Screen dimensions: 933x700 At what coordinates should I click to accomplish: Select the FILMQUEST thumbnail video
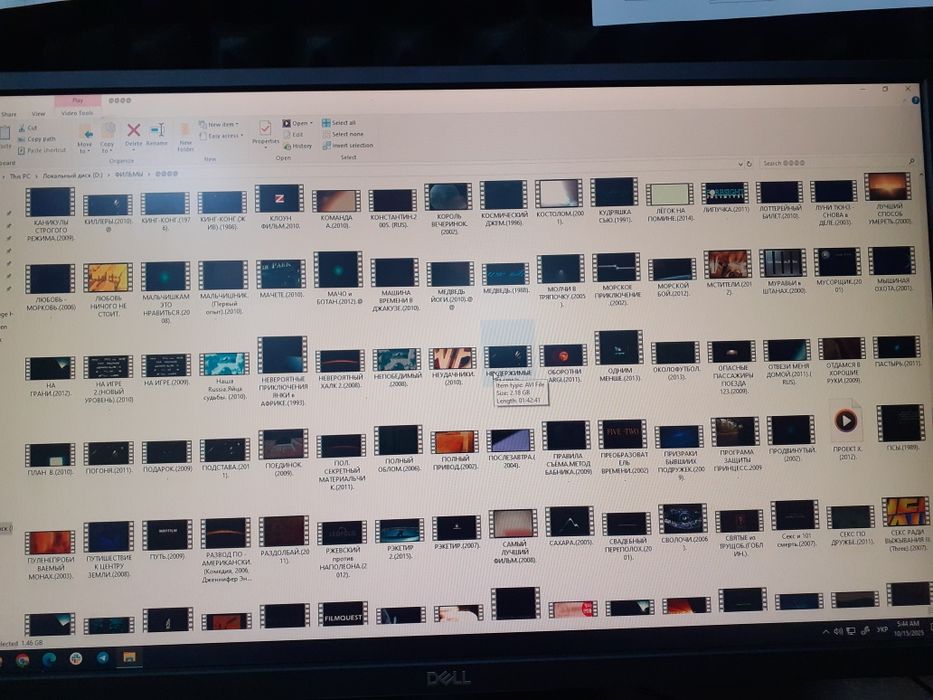(x=343, y=614)
